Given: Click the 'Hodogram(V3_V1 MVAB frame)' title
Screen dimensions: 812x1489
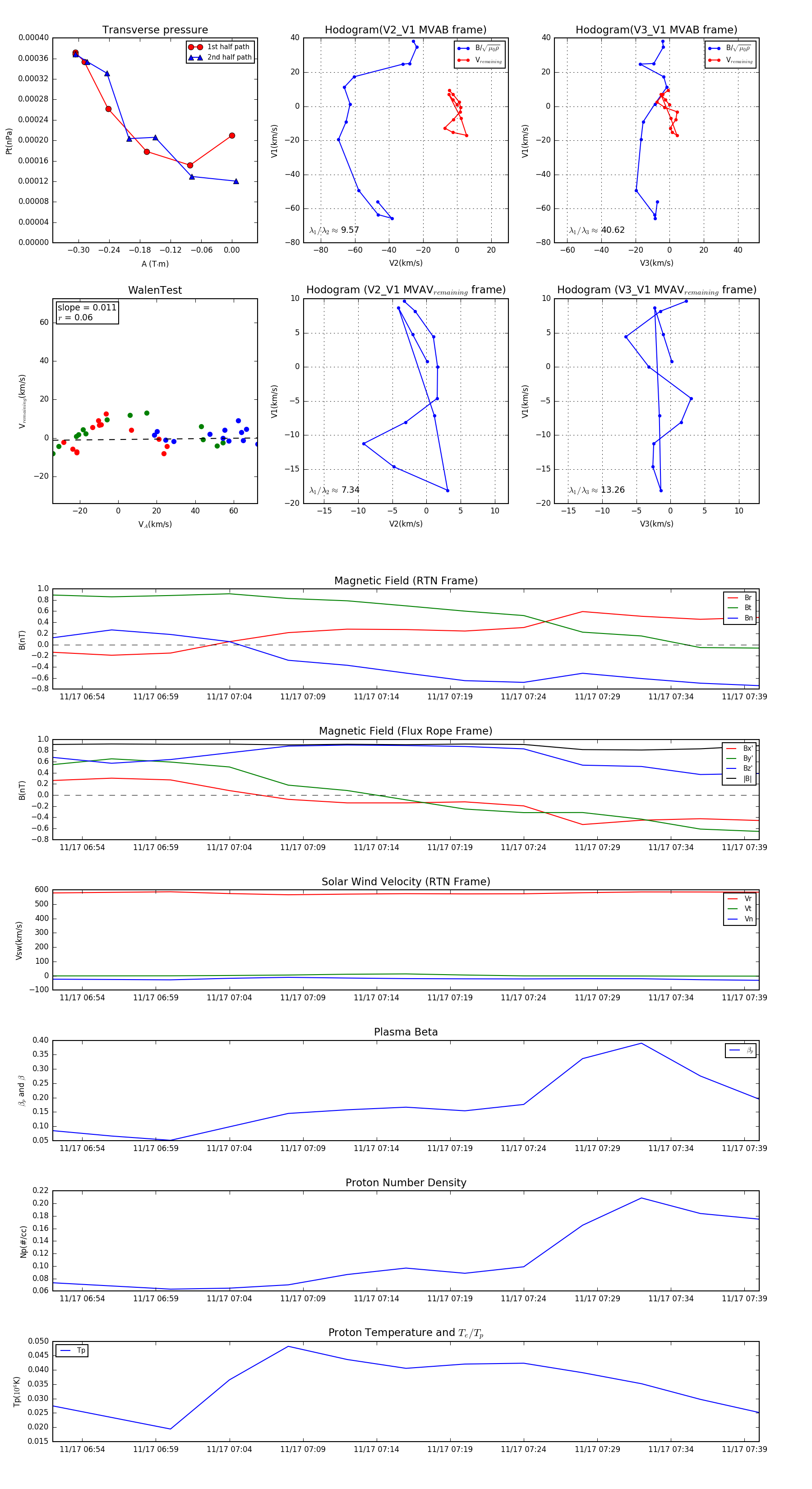Looking at the screenshot, I should click(656, 29).
